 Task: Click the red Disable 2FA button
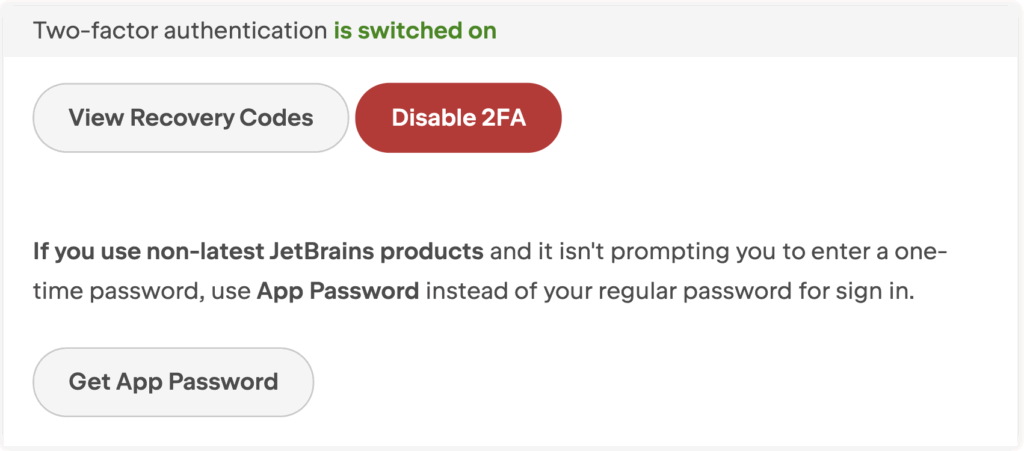pyautogui.click(x=458, y=118)
